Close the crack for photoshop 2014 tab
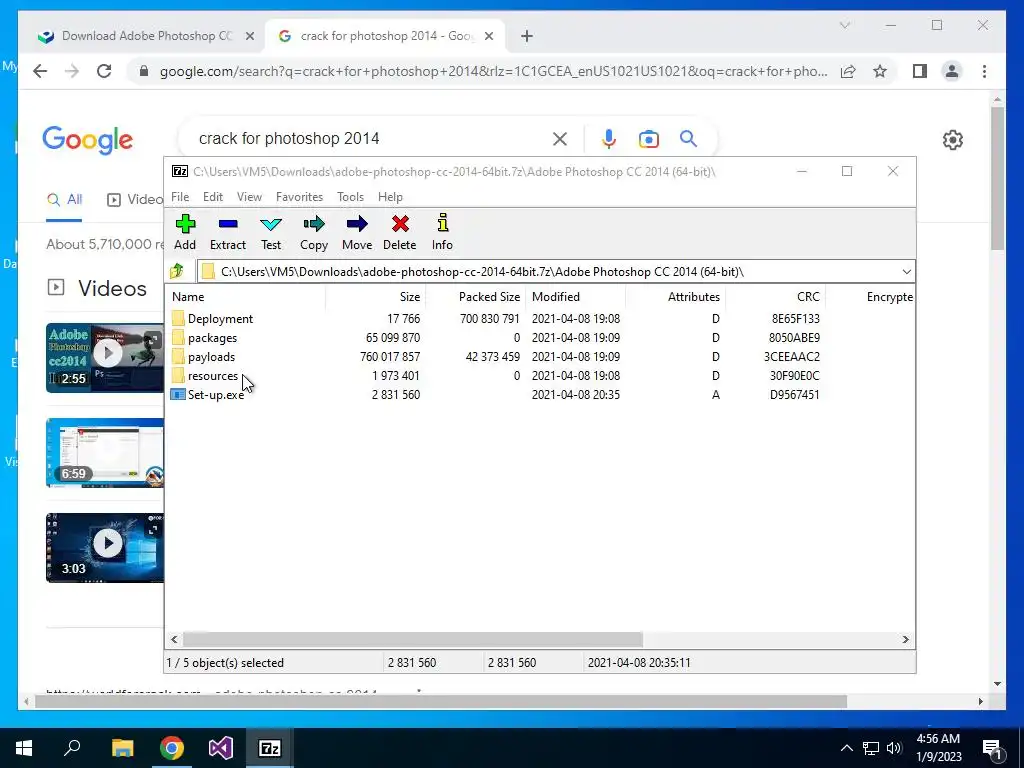This screenshot has width=1024, height=768. 490,37
